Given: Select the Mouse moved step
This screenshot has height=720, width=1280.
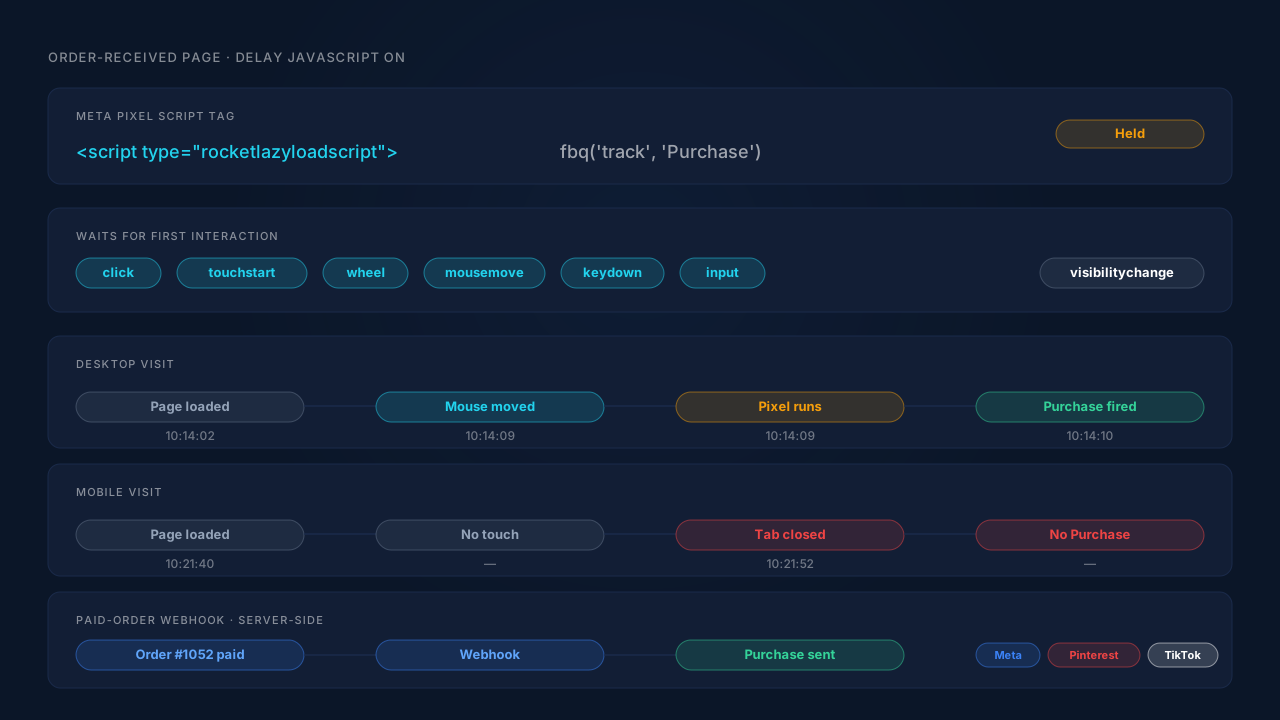Looking at the screenshot, I should pyautogui.click(x=490, y=407).
